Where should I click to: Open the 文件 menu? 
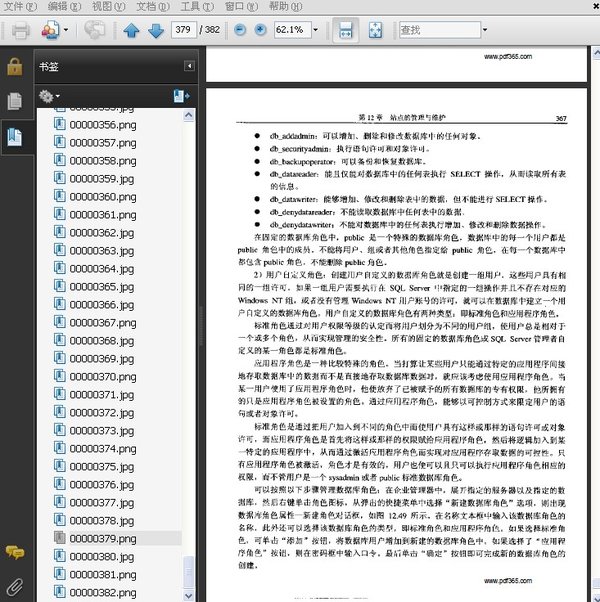(20, 6)
